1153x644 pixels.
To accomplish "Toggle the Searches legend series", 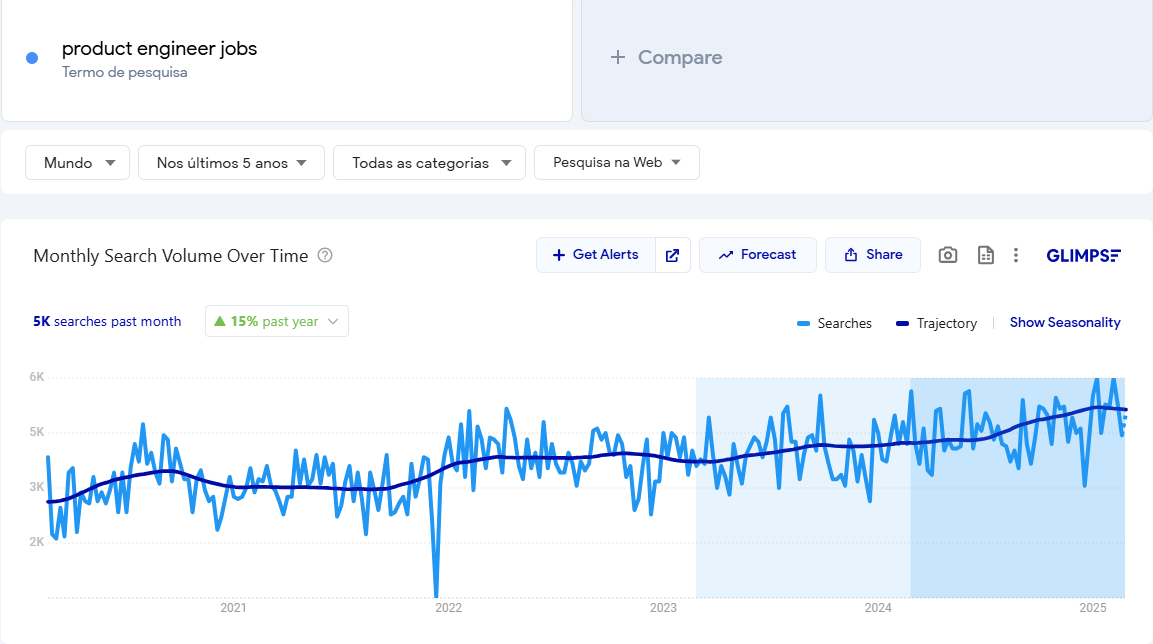I will [x=834, y=323].
